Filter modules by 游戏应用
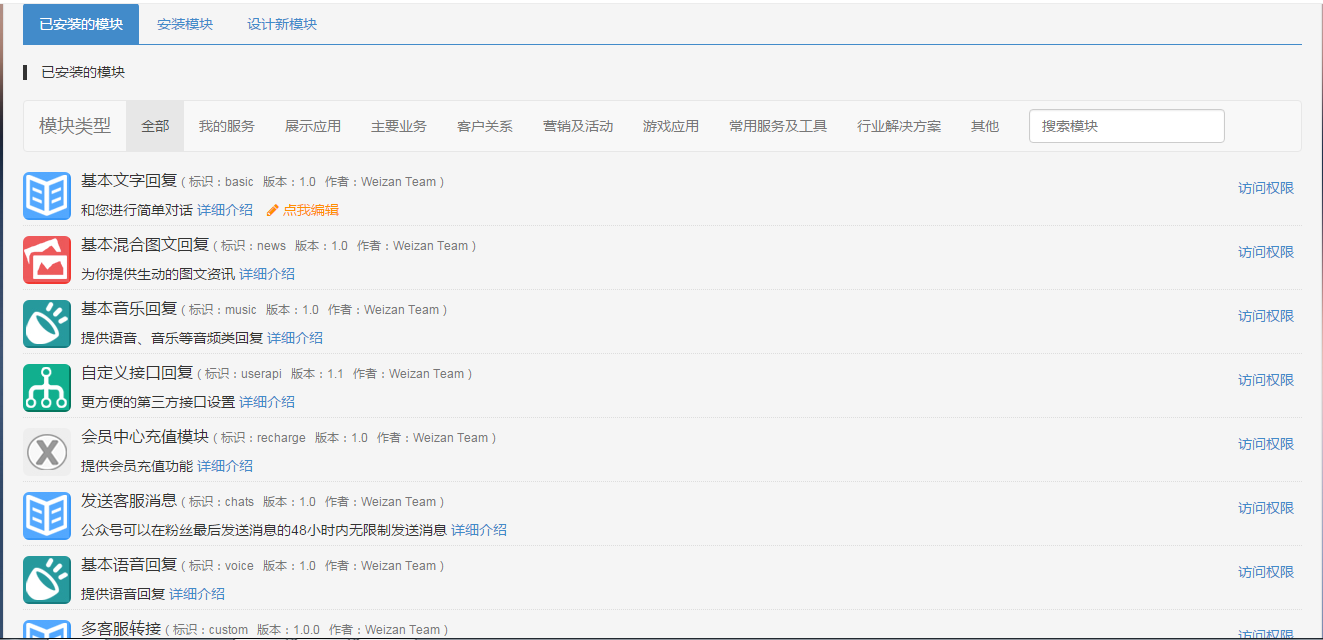Screen dimensions: 1323x640 pyautogui.click(x=671, y=126)
